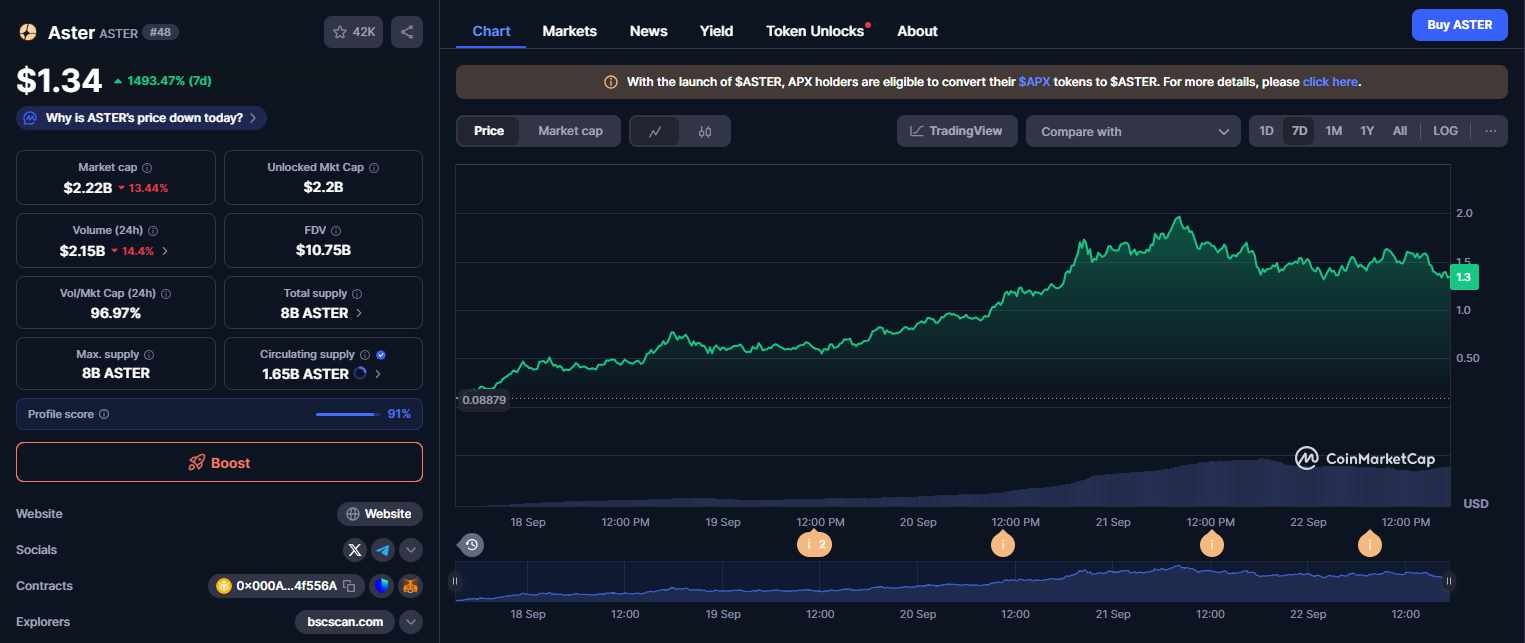Copy the contract address via copy icon
Image resolution: width=1525 pixels, height=643 pixels.
(x=349, y=586)
